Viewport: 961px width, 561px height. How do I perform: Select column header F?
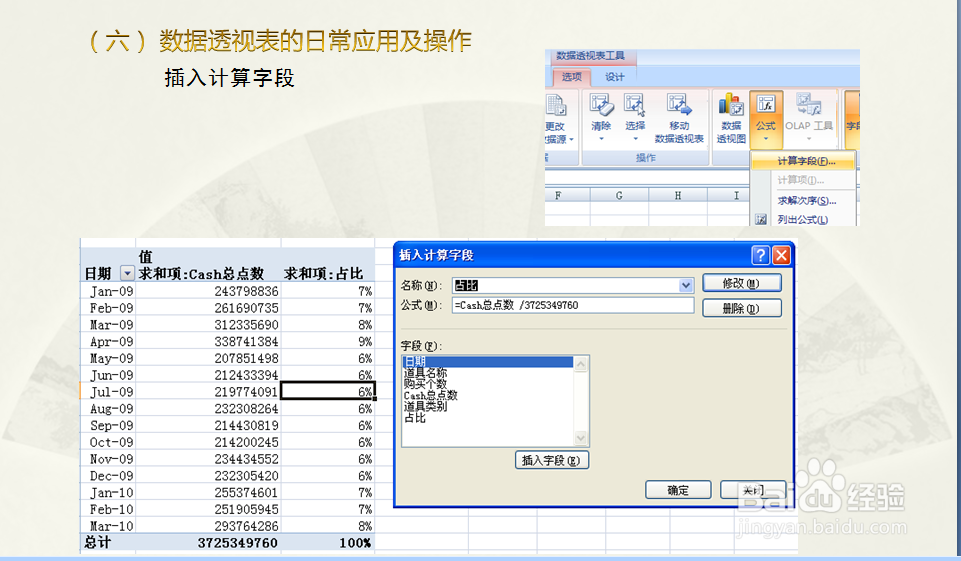(x=558, y=196)
